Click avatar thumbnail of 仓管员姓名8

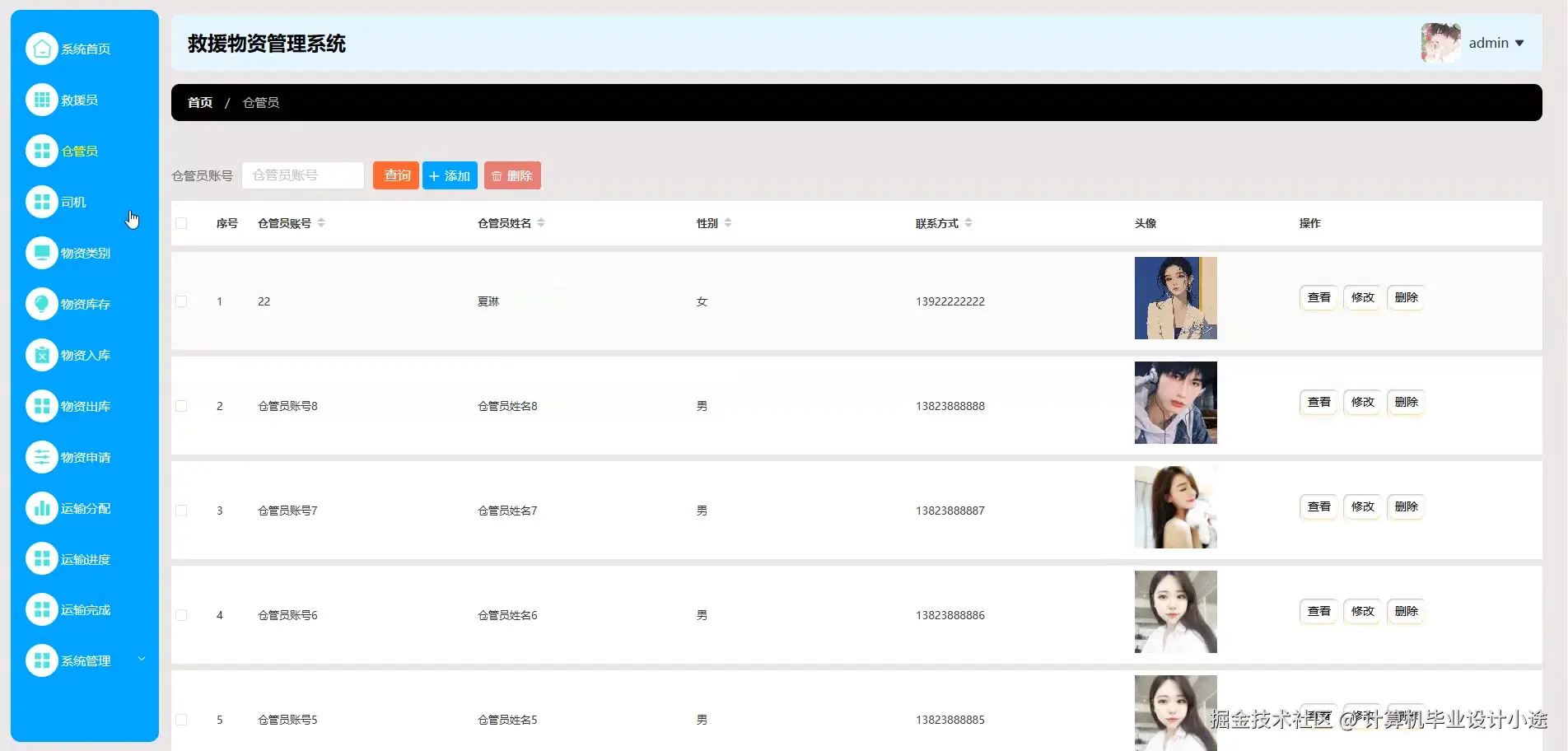pos(1176,403)
